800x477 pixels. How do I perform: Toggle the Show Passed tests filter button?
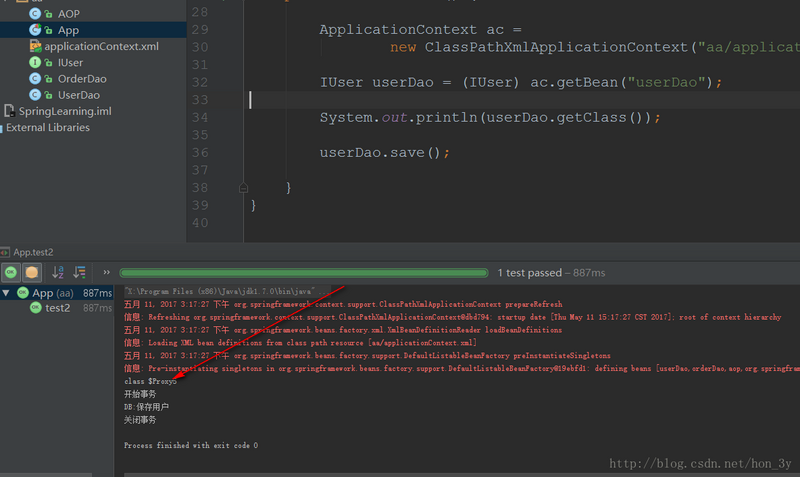click(x=11, y=272)
